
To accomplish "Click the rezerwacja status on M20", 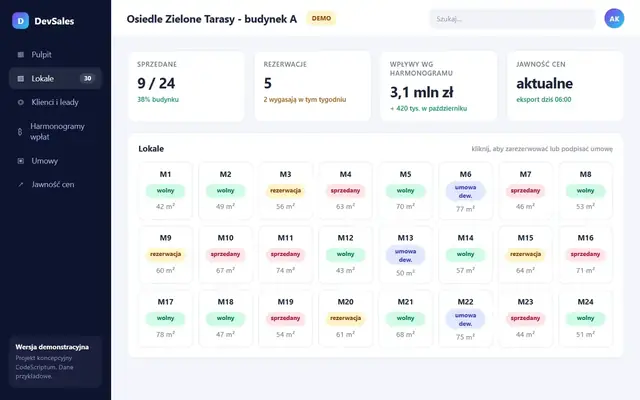I will coord(345,318).
